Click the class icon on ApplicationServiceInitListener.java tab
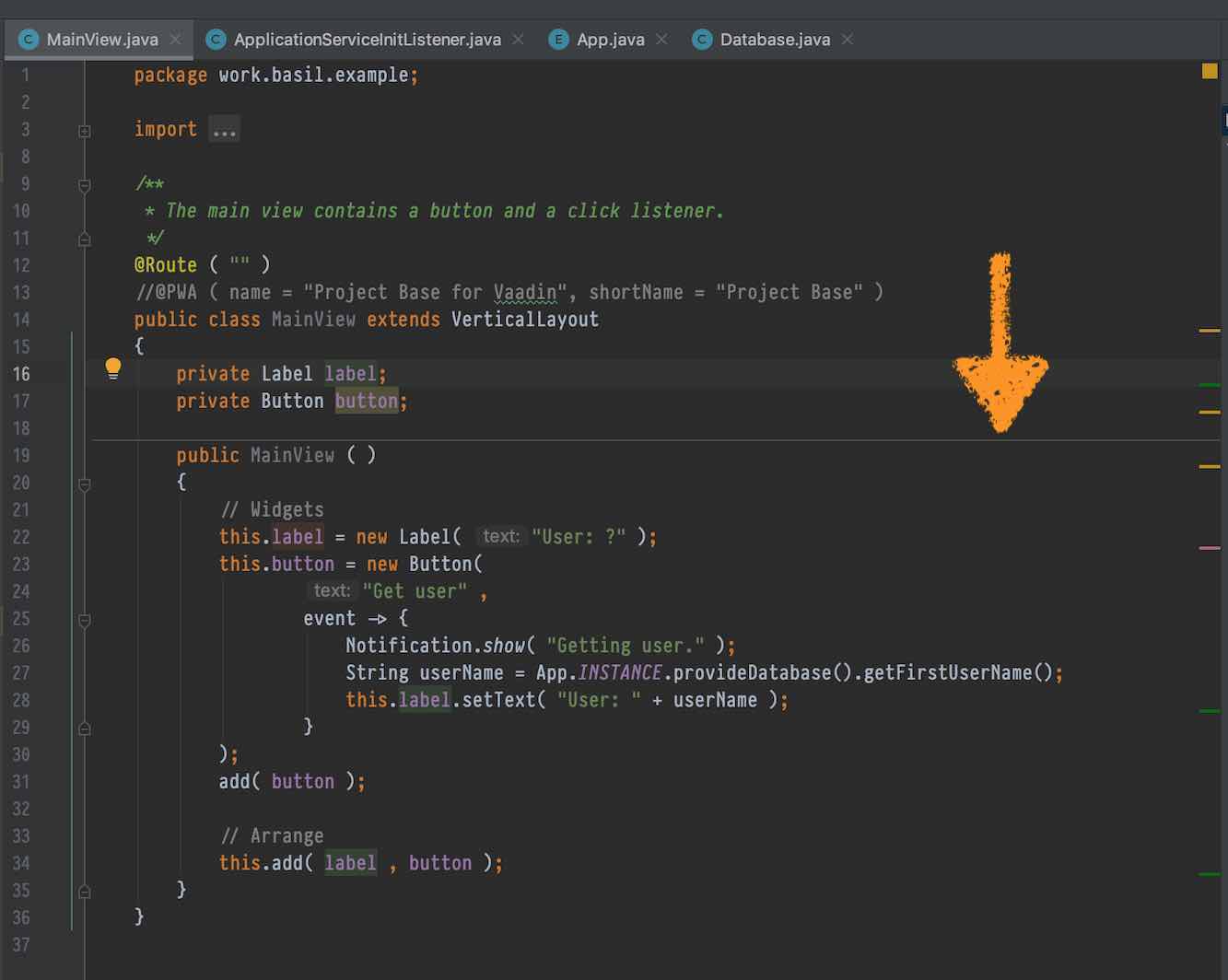The width and height of the screenshot is (1228, 980). pos(216,39)
